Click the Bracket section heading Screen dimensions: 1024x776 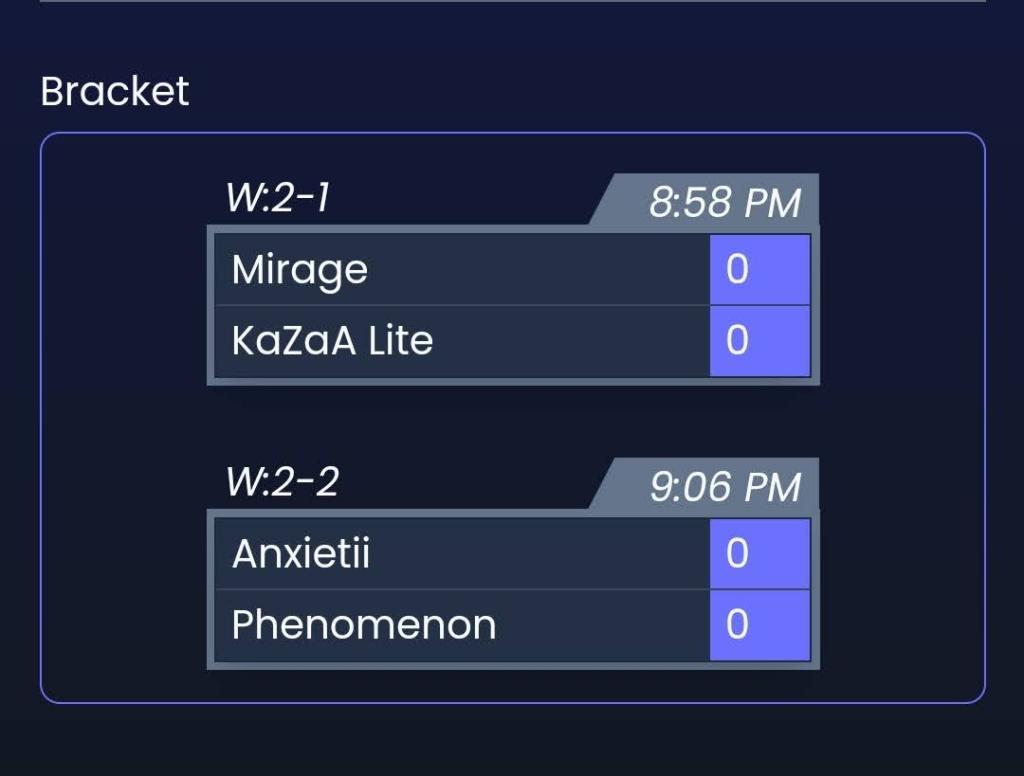tap(114, 92)
